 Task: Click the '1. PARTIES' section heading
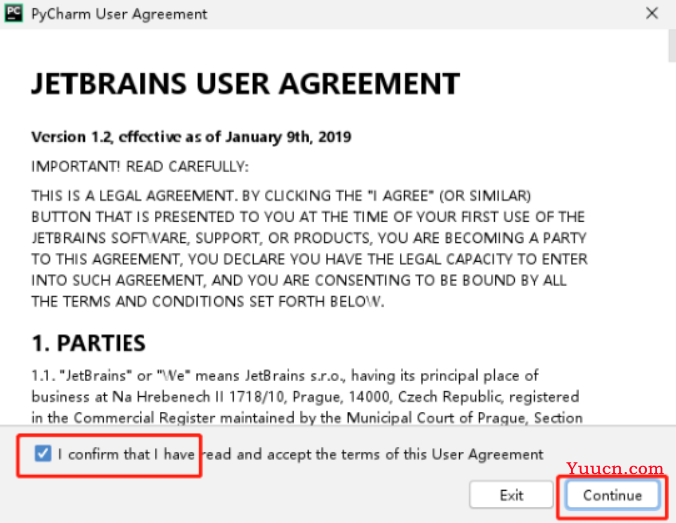[88, 343]
